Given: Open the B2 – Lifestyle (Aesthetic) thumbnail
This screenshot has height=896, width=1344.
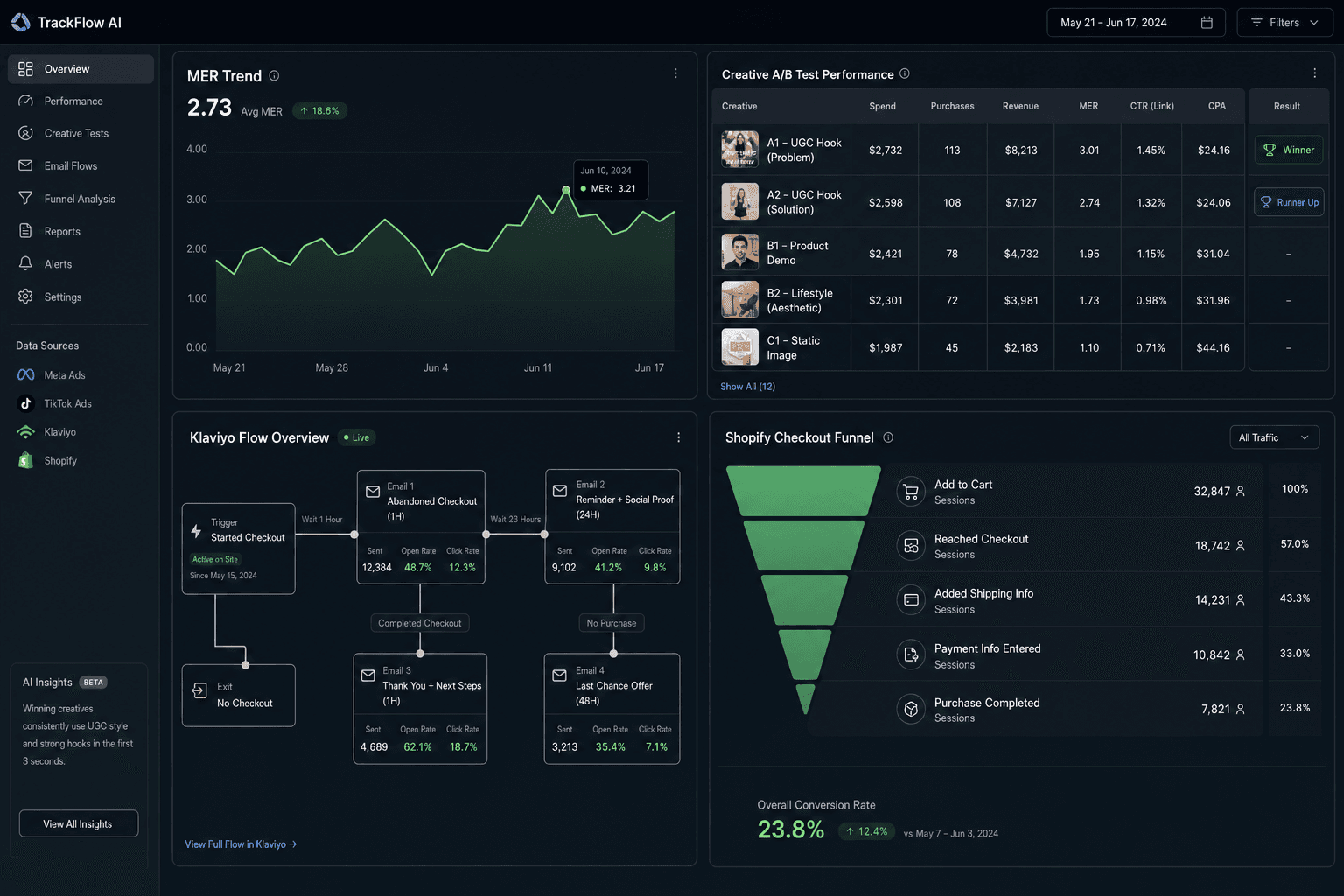Looking at the screenshot, I should 740,299.
